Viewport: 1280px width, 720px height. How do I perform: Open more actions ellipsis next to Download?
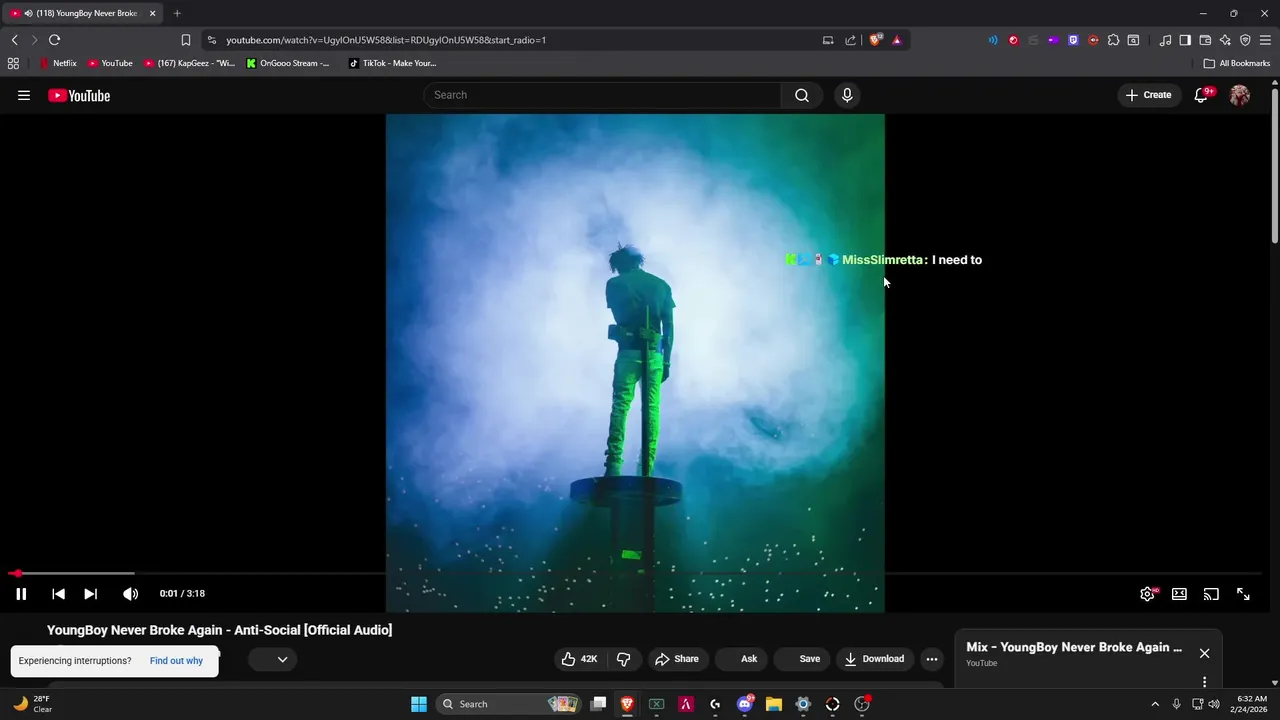pyautogui.click(x=932, y=659)
